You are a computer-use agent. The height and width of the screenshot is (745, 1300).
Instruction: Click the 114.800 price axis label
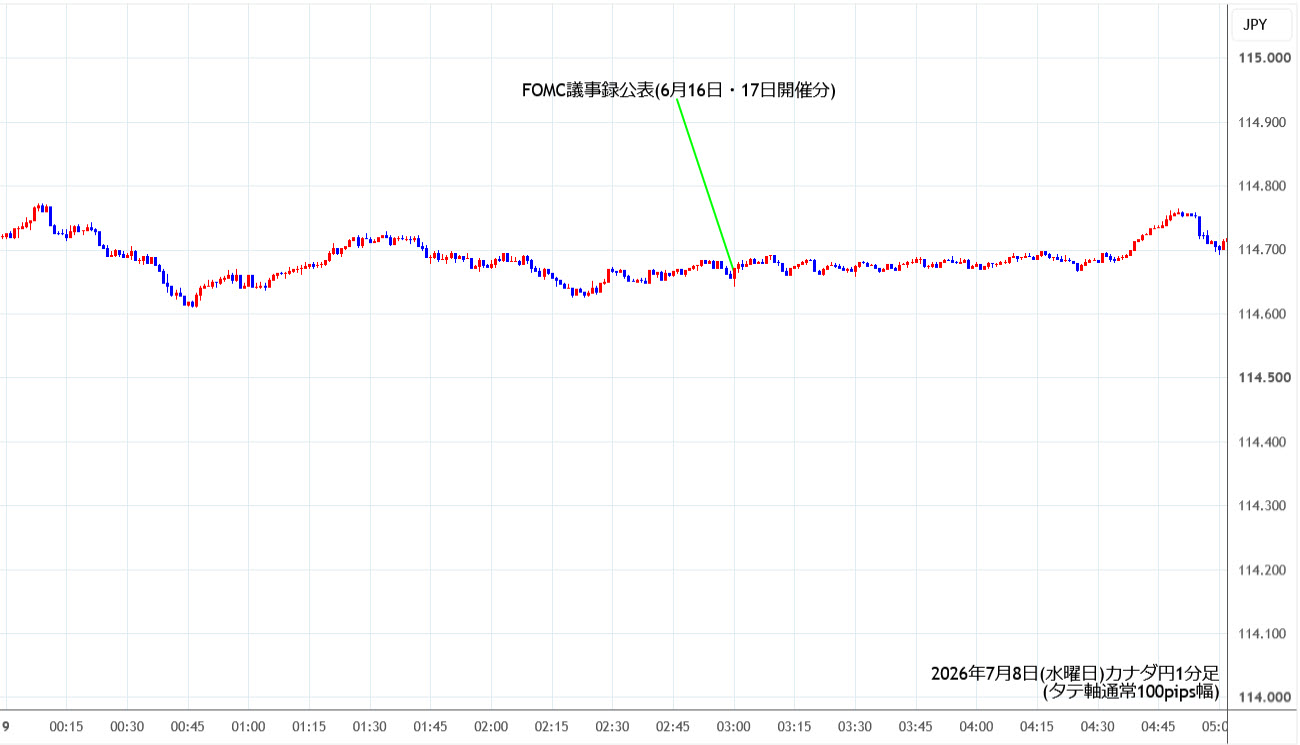(x=1264, y=186)
